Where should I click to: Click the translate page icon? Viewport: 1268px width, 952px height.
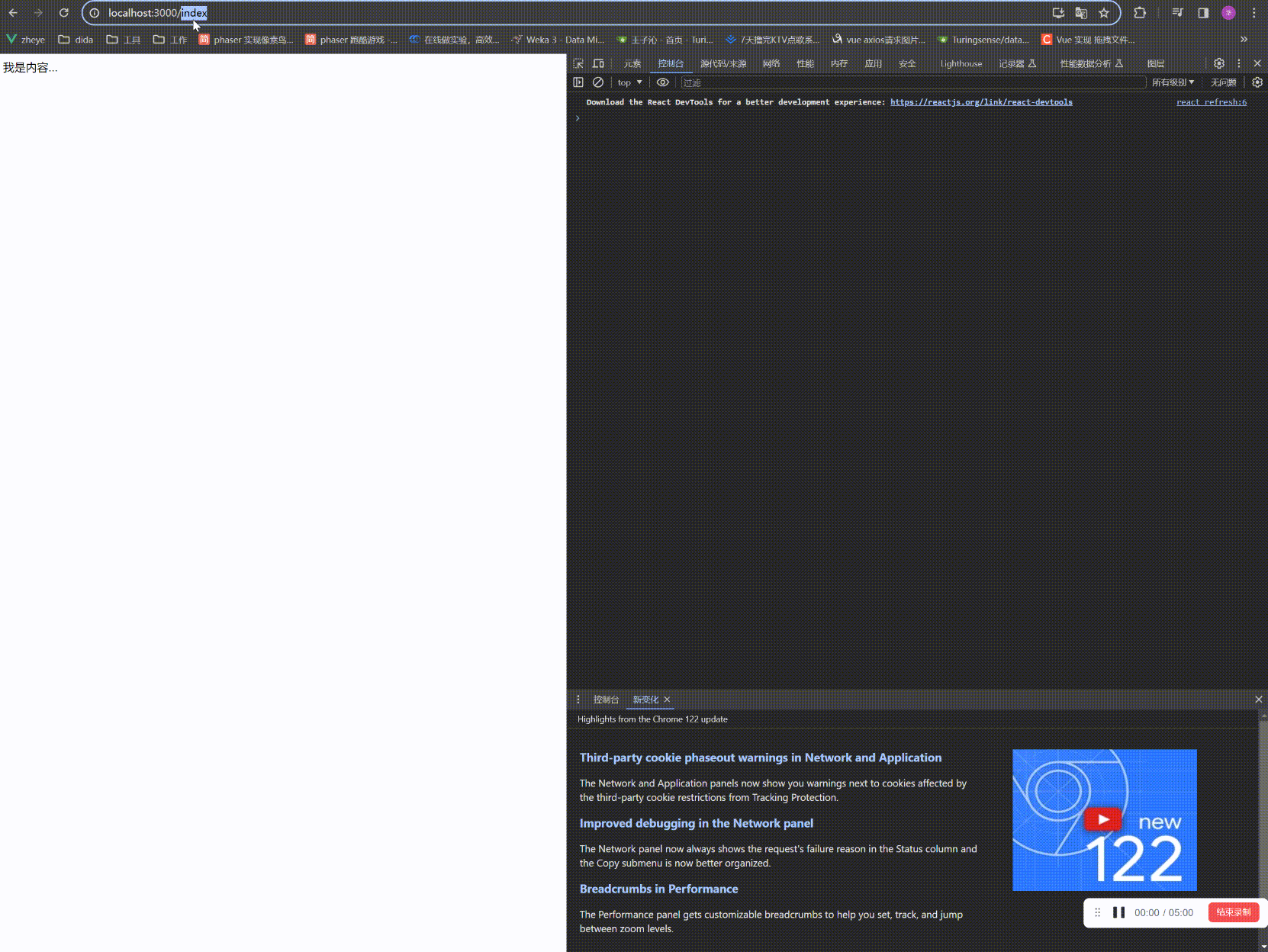tap(1081, 13)
